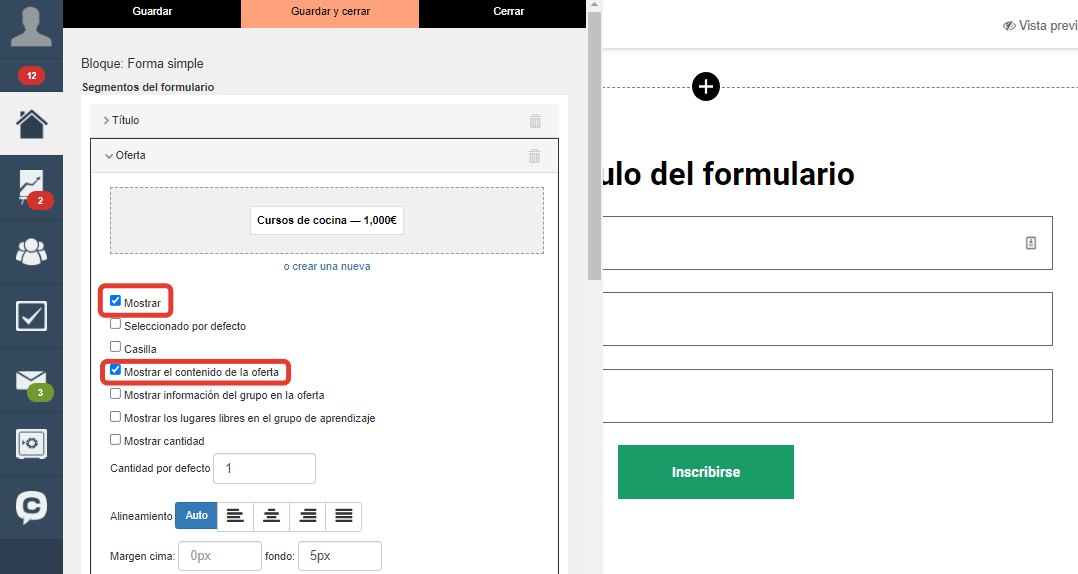Delete the Título segment with trash icon
The image size is (1078, 574).
(536, 121)
